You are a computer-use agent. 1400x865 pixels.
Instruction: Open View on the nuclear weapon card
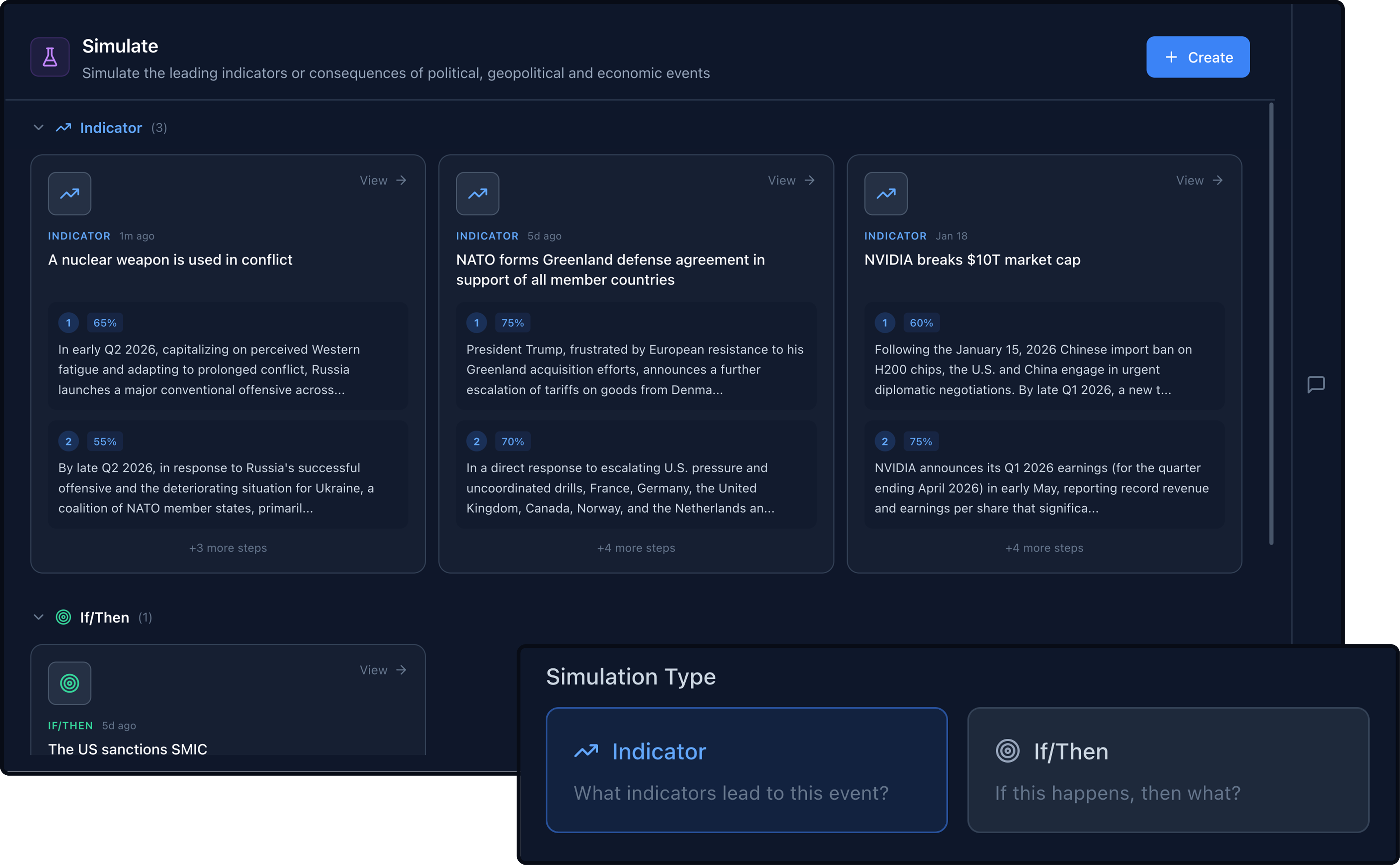click(382, 181)
